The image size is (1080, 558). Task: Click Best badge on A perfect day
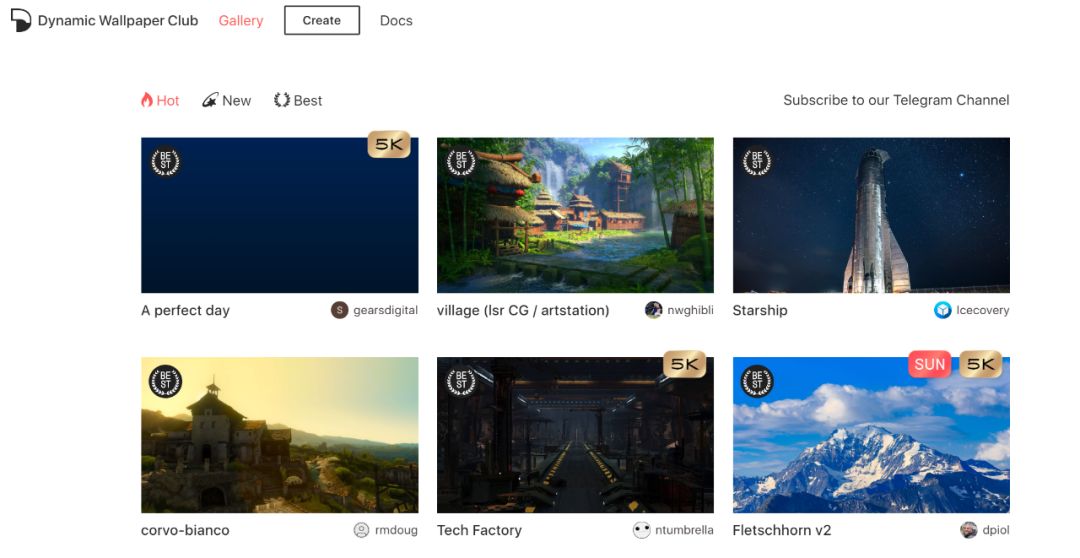[x=165, y=162]
